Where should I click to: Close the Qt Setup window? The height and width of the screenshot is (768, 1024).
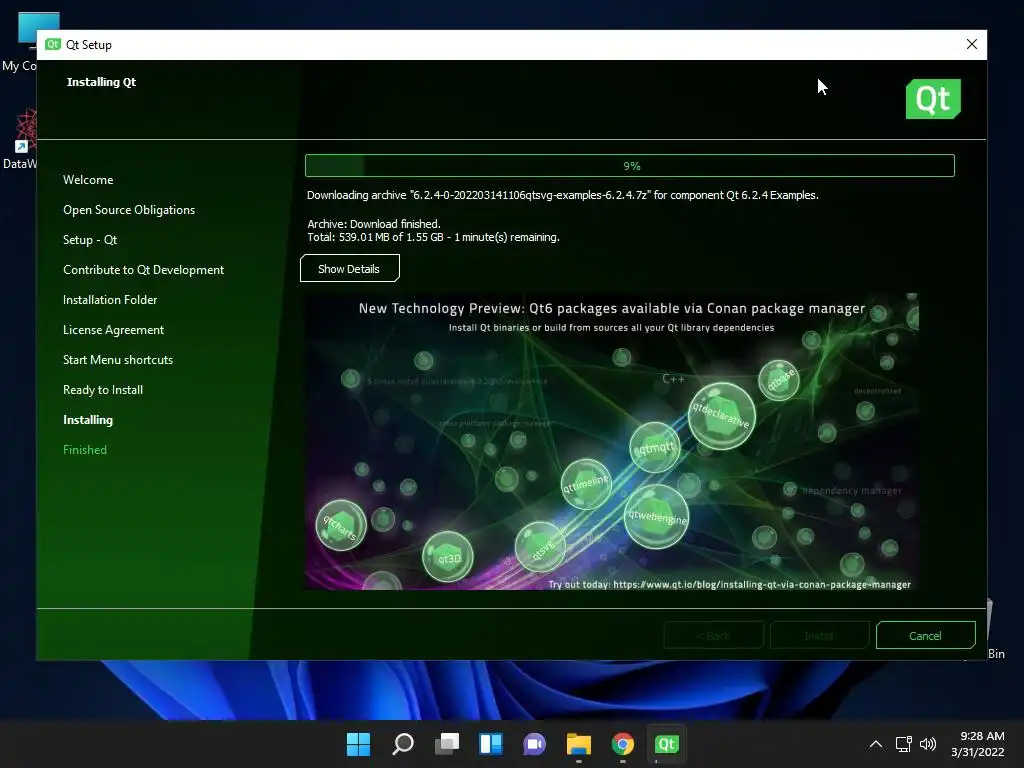972,44
